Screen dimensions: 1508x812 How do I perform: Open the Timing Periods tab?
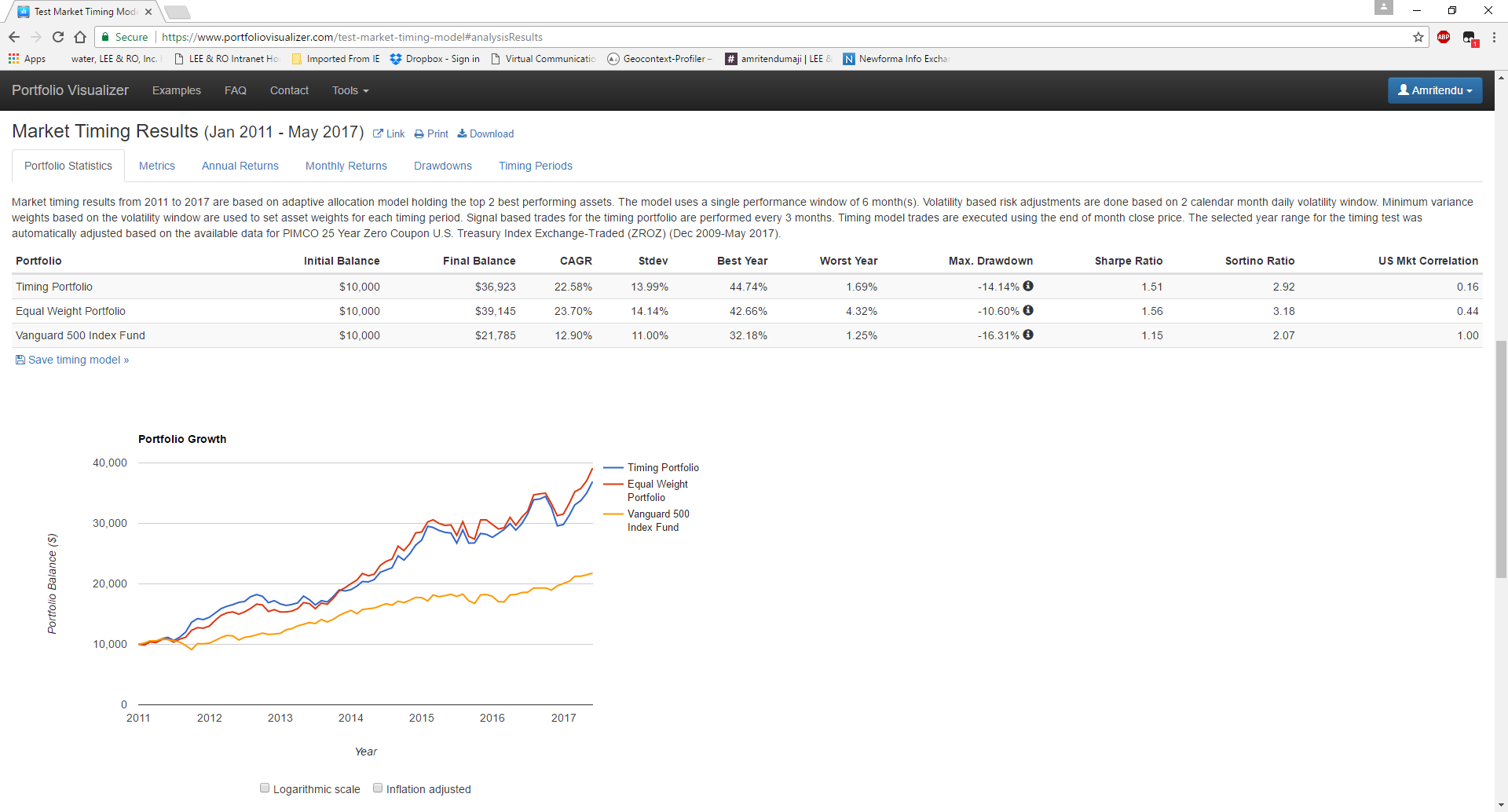coord(535,166)
